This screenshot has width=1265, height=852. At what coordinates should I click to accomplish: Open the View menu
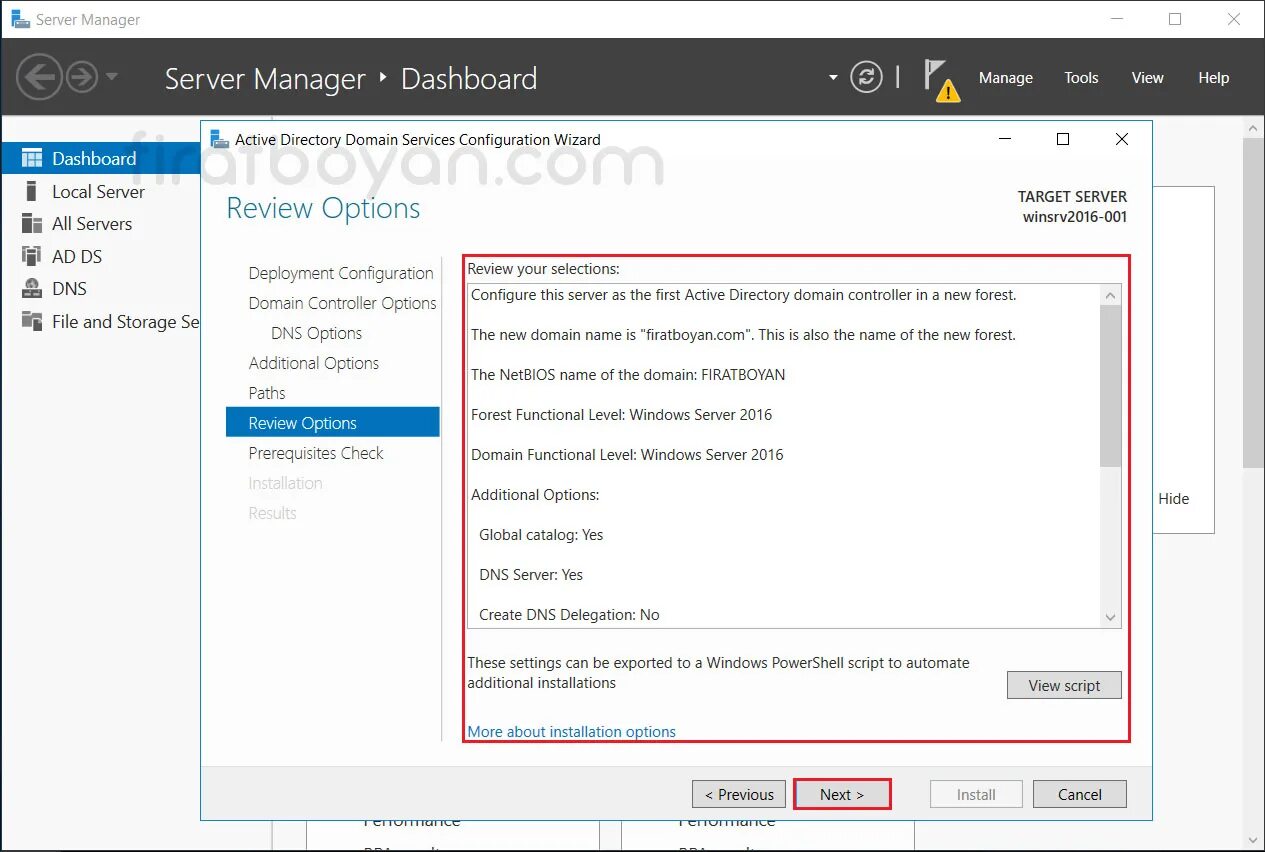coord(1147,77)
